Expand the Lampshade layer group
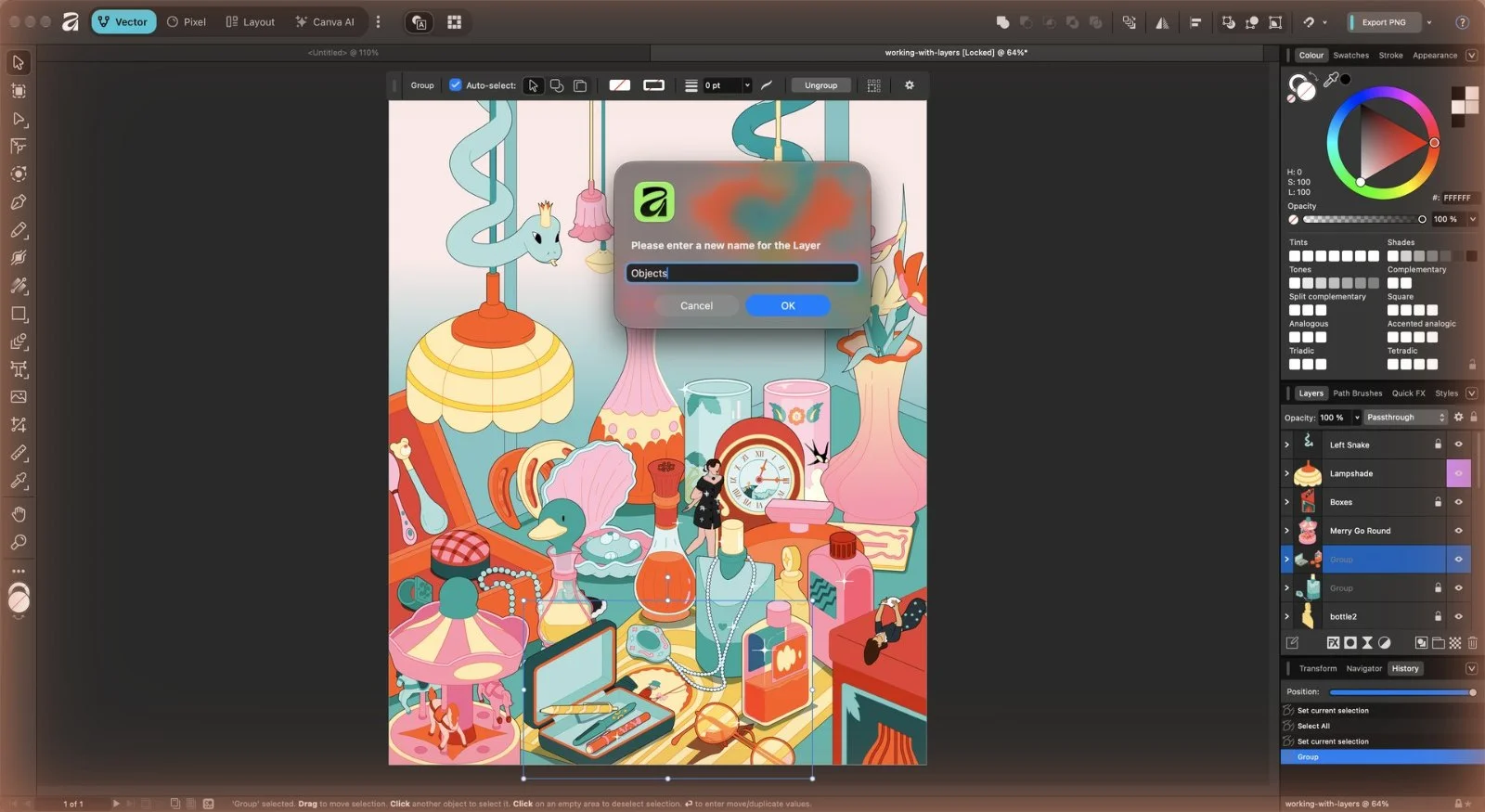This screenshot has height=812, width=1485. coord(1286,473)
